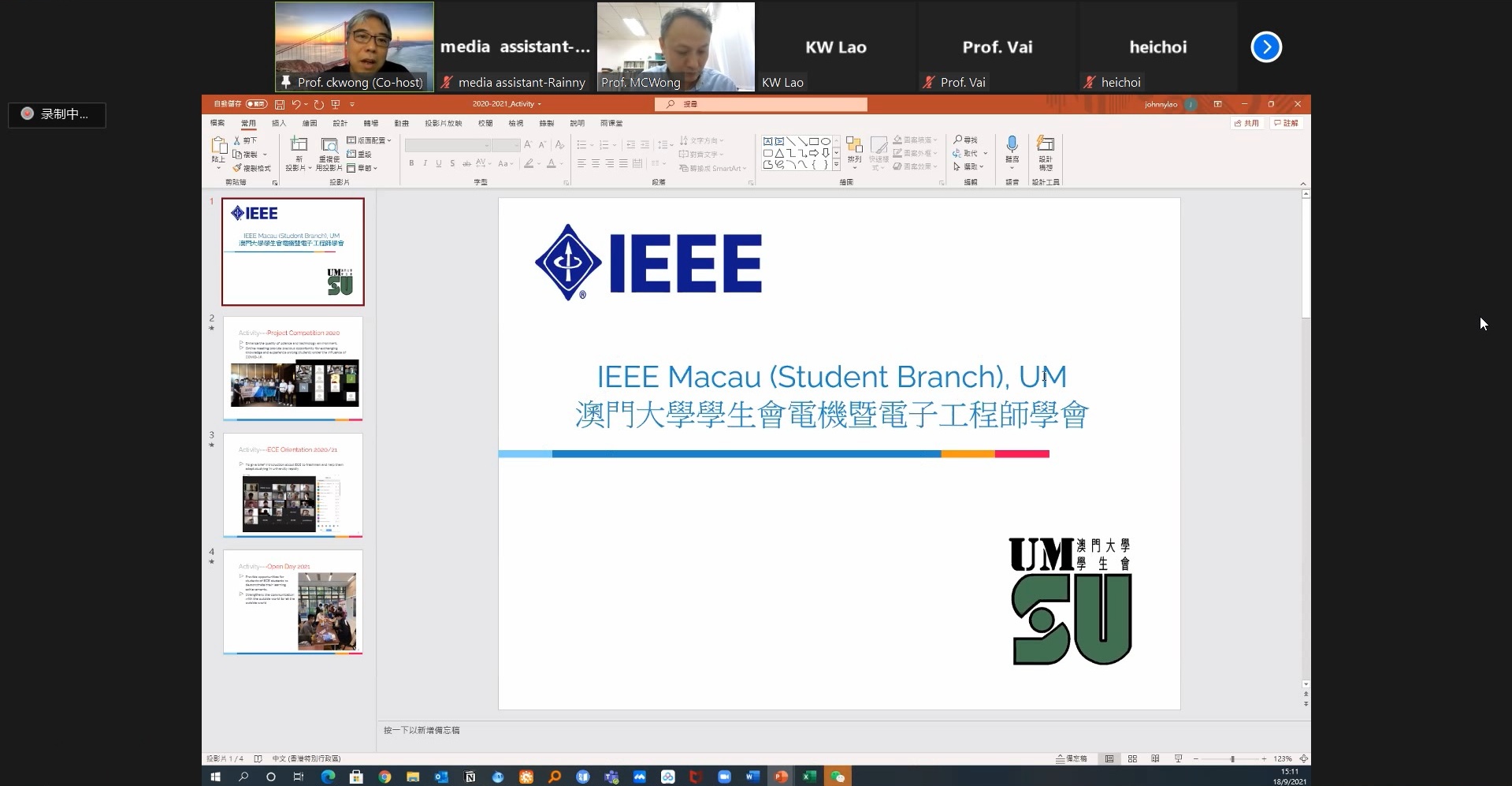This screenshot has height=786, width=1512.
Task: Open the Insert (插入) ribbon tab
Action: tap(279, 123)
